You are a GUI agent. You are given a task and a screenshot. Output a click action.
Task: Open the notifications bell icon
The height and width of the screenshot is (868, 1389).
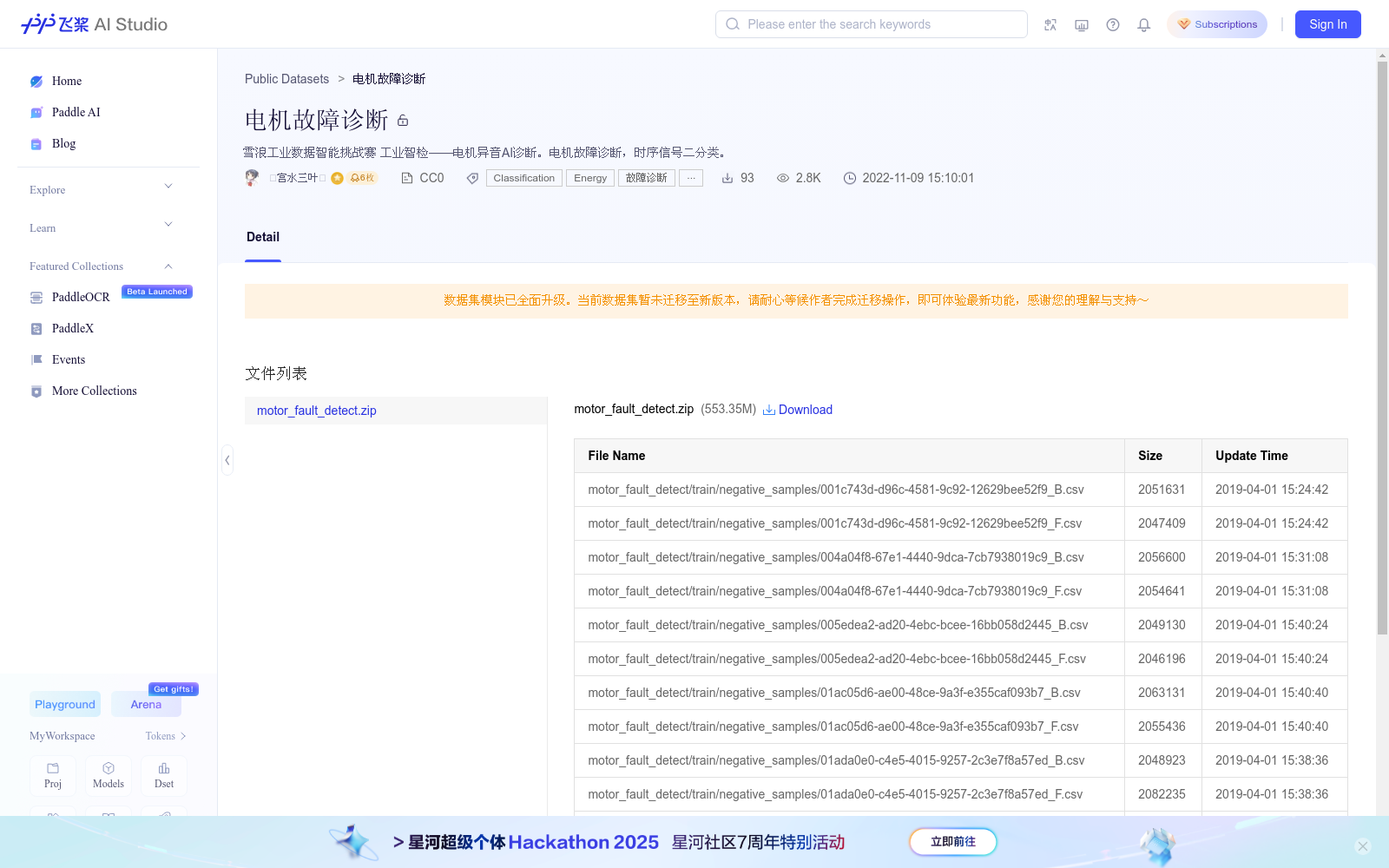[1144, 24]
